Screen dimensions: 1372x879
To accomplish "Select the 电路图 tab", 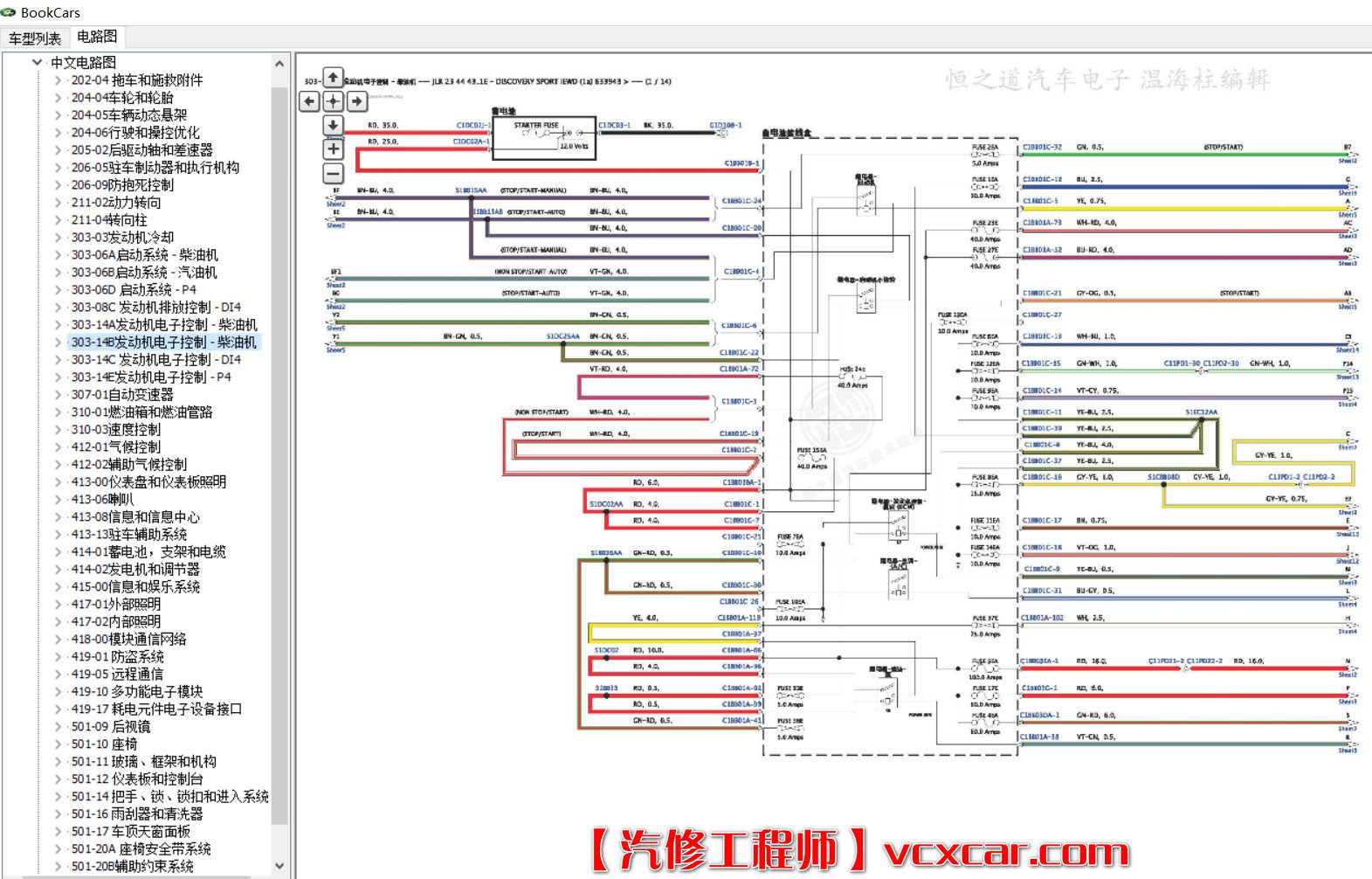I will [x=96, y=37].
